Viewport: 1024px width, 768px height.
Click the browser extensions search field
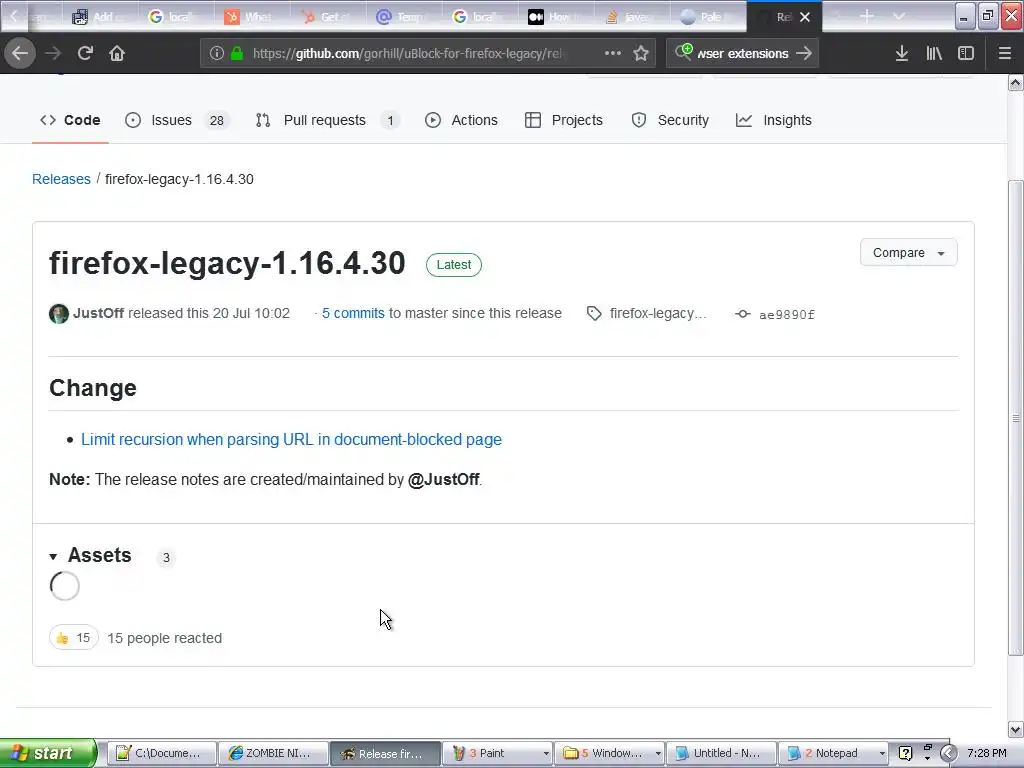pyautogui.click(x=743, y=53)
